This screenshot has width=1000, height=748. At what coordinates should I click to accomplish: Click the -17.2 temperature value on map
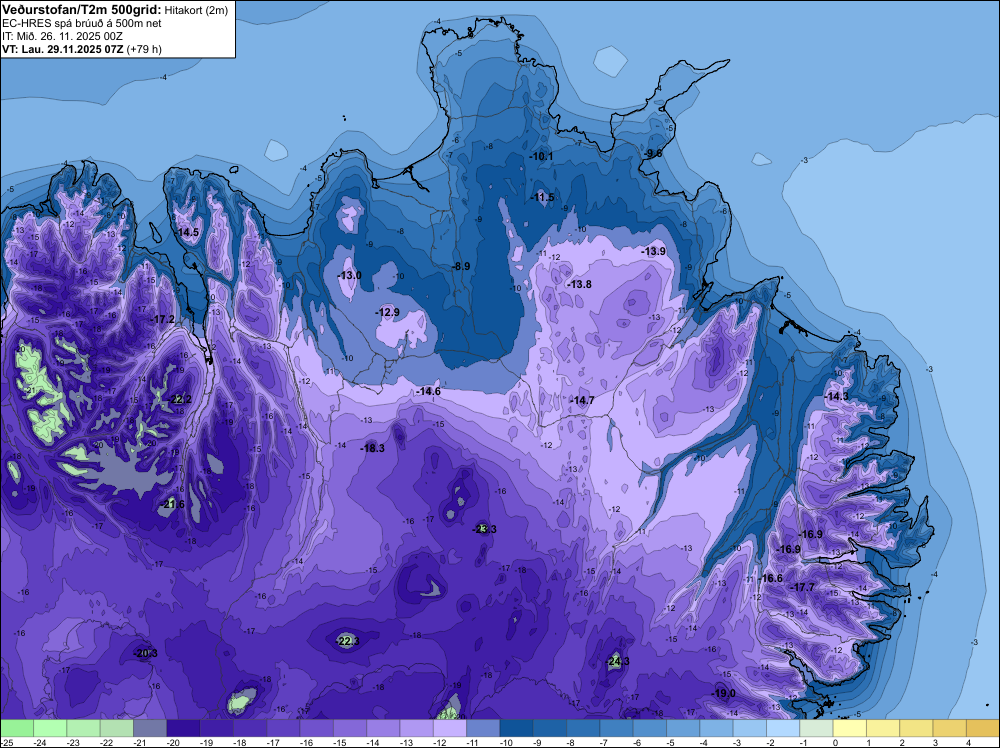163,319
